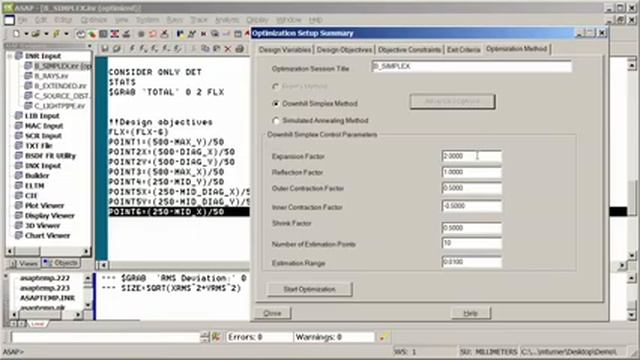
Task: Select Builder in the tree
Action: click(x=37, y=176)
